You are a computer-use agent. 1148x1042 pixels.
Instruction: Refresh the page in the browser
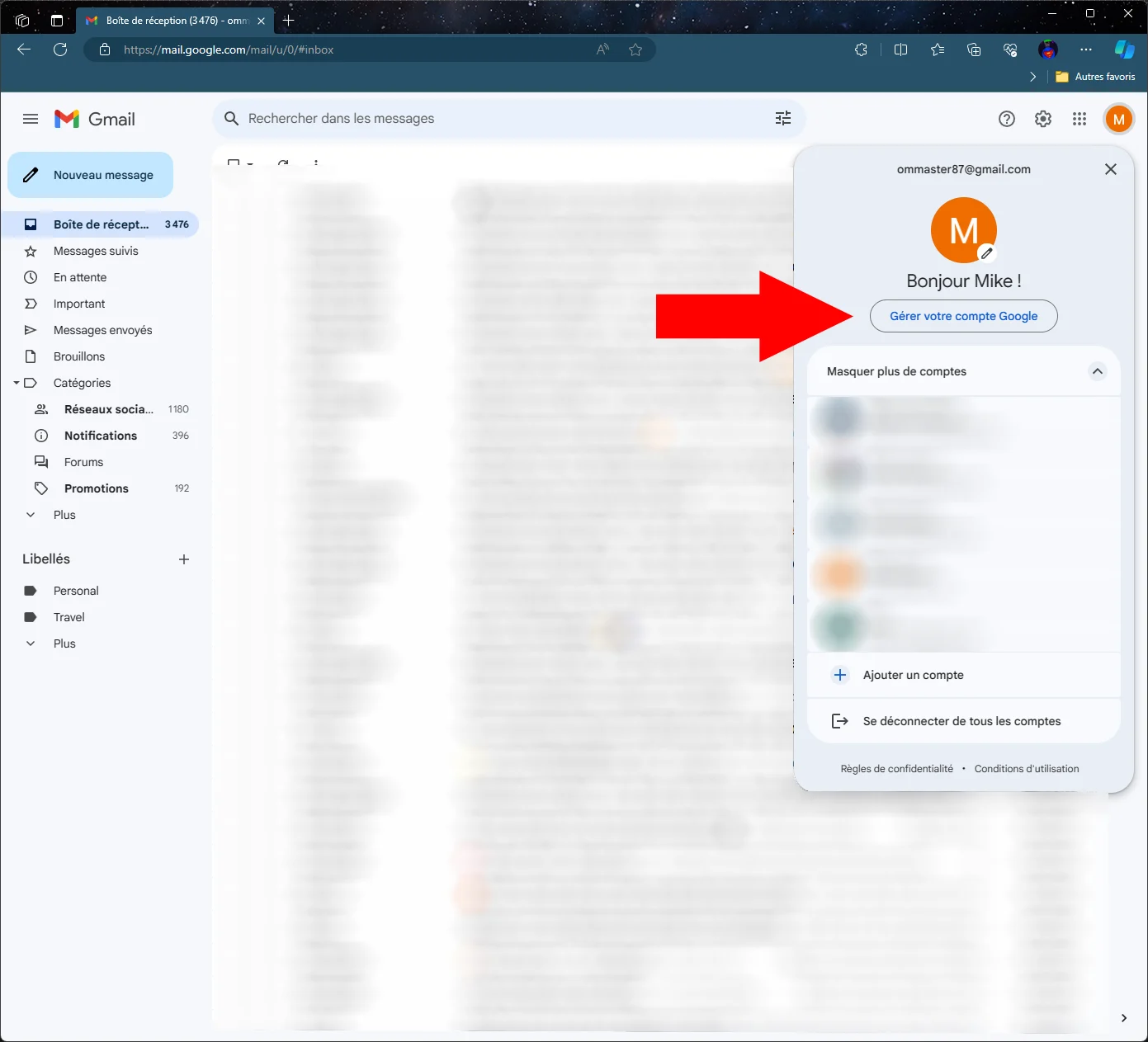pyautogui.click(x=60, y=50)
